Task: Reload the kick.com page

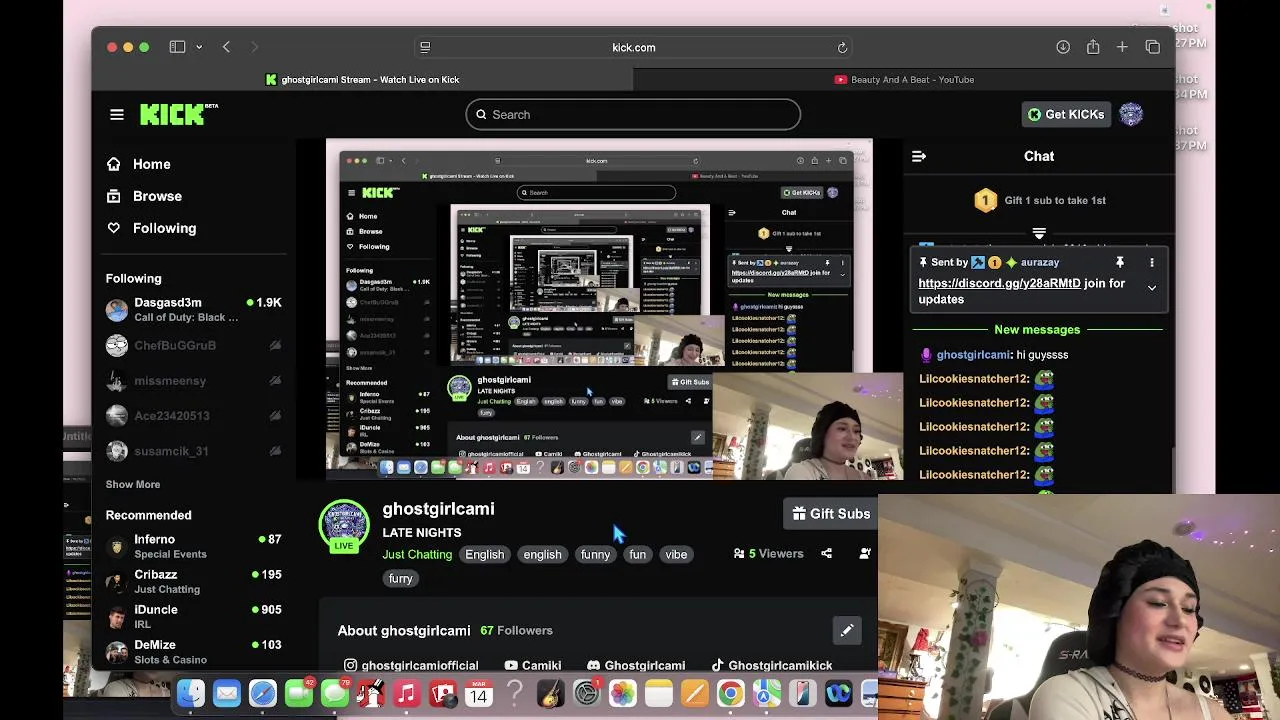Action: 842,47
